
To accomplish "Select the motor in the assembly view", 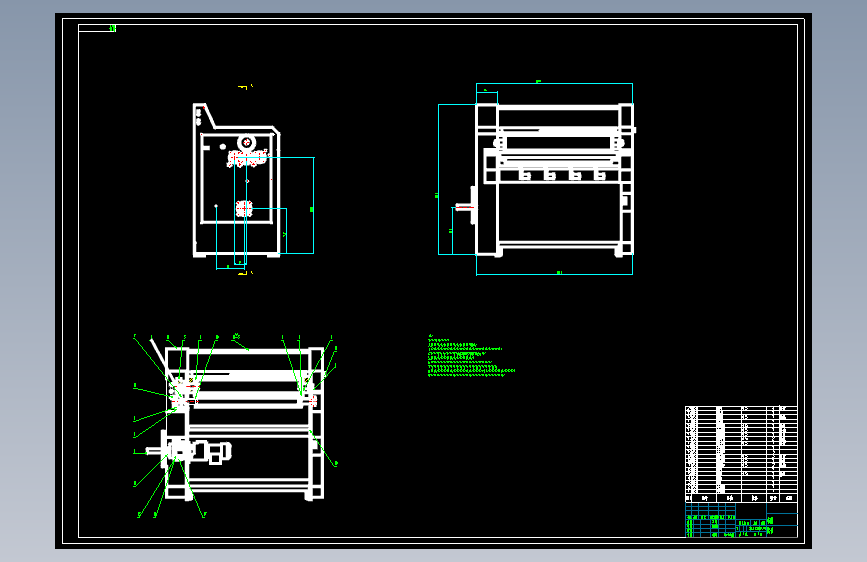I will click(x=211, y=451).
